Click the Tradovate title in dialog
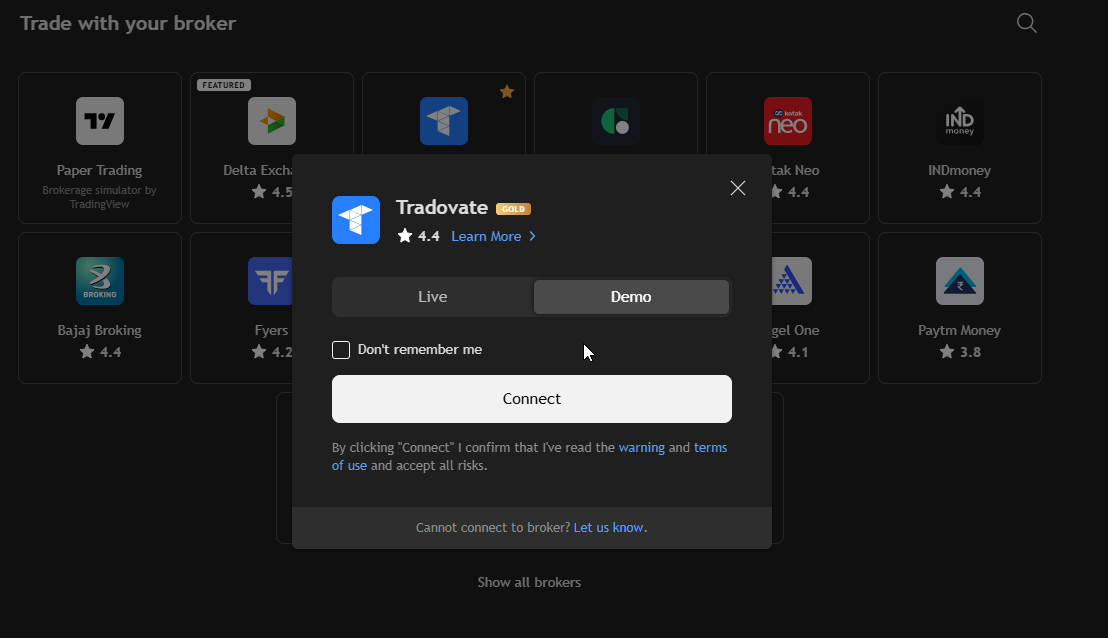 pos(442,207)
